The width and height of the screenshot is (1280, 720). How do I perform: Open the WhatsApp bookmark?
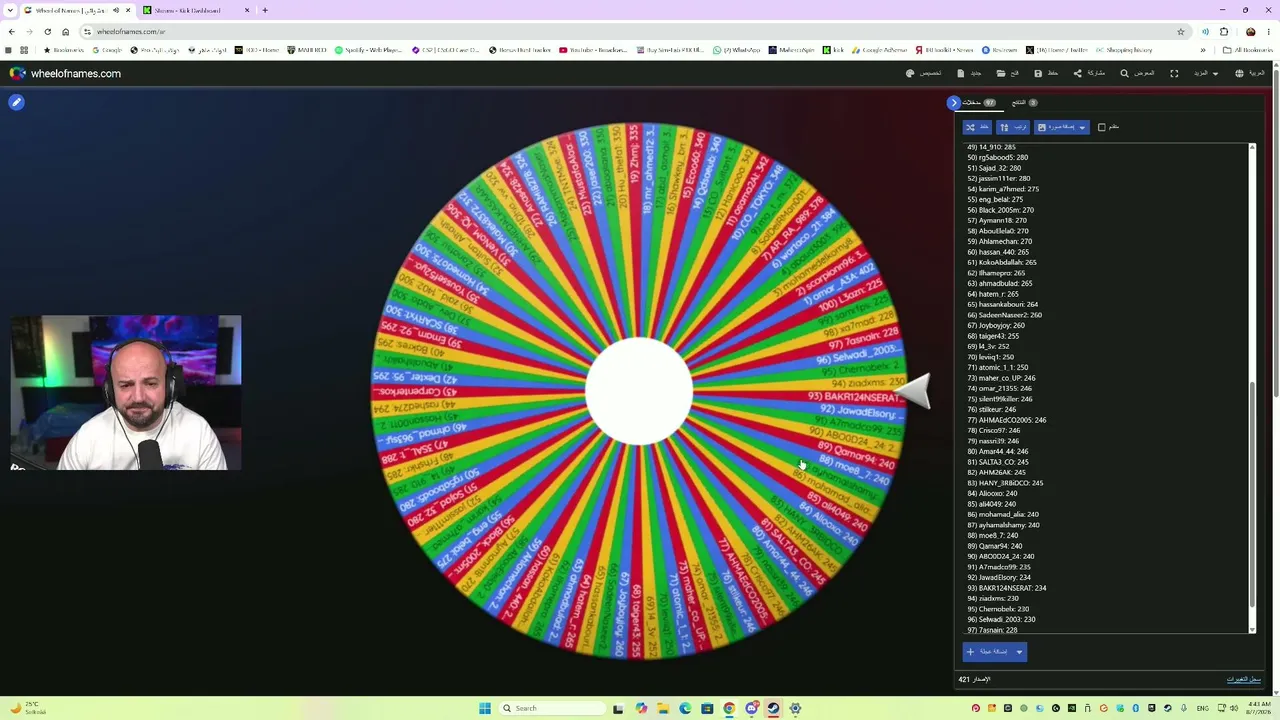click(736, 50)
